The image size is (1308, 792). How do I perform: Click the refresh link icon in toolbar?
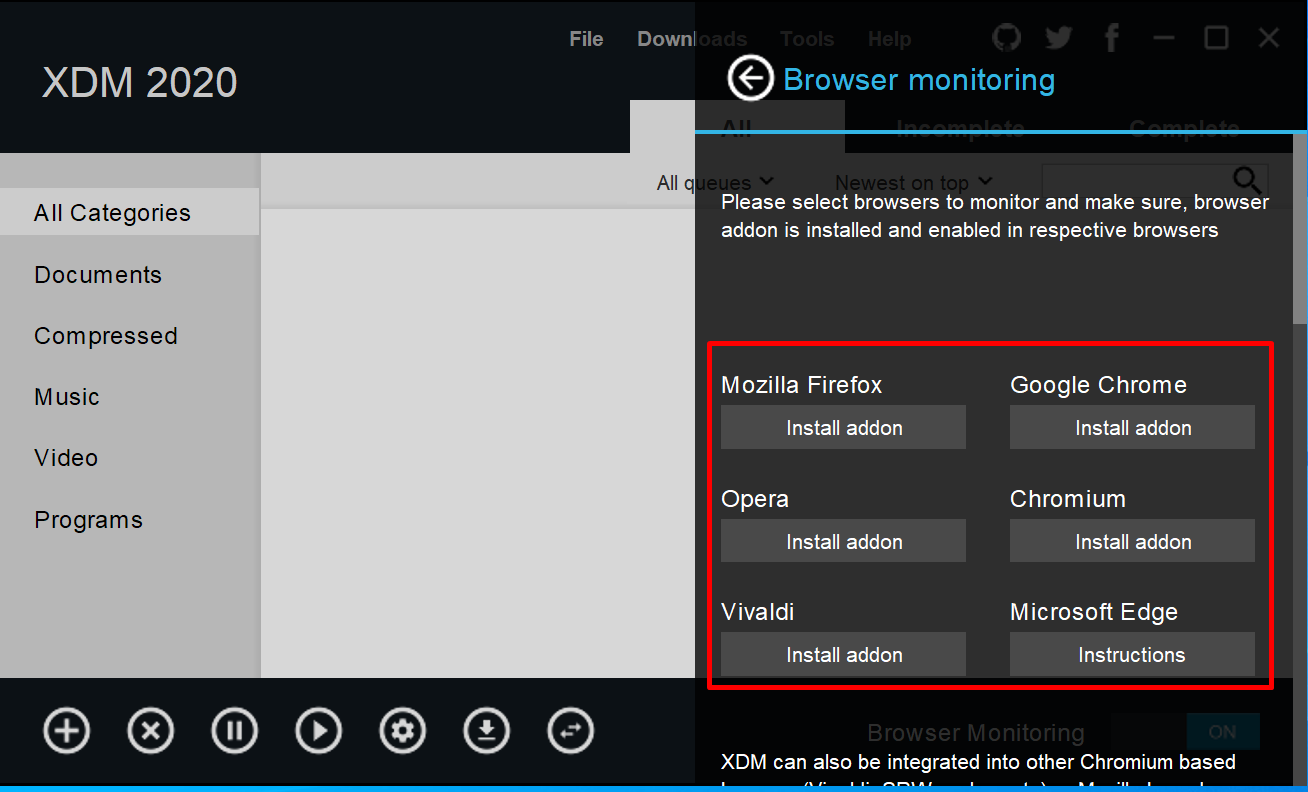[570, 730]
